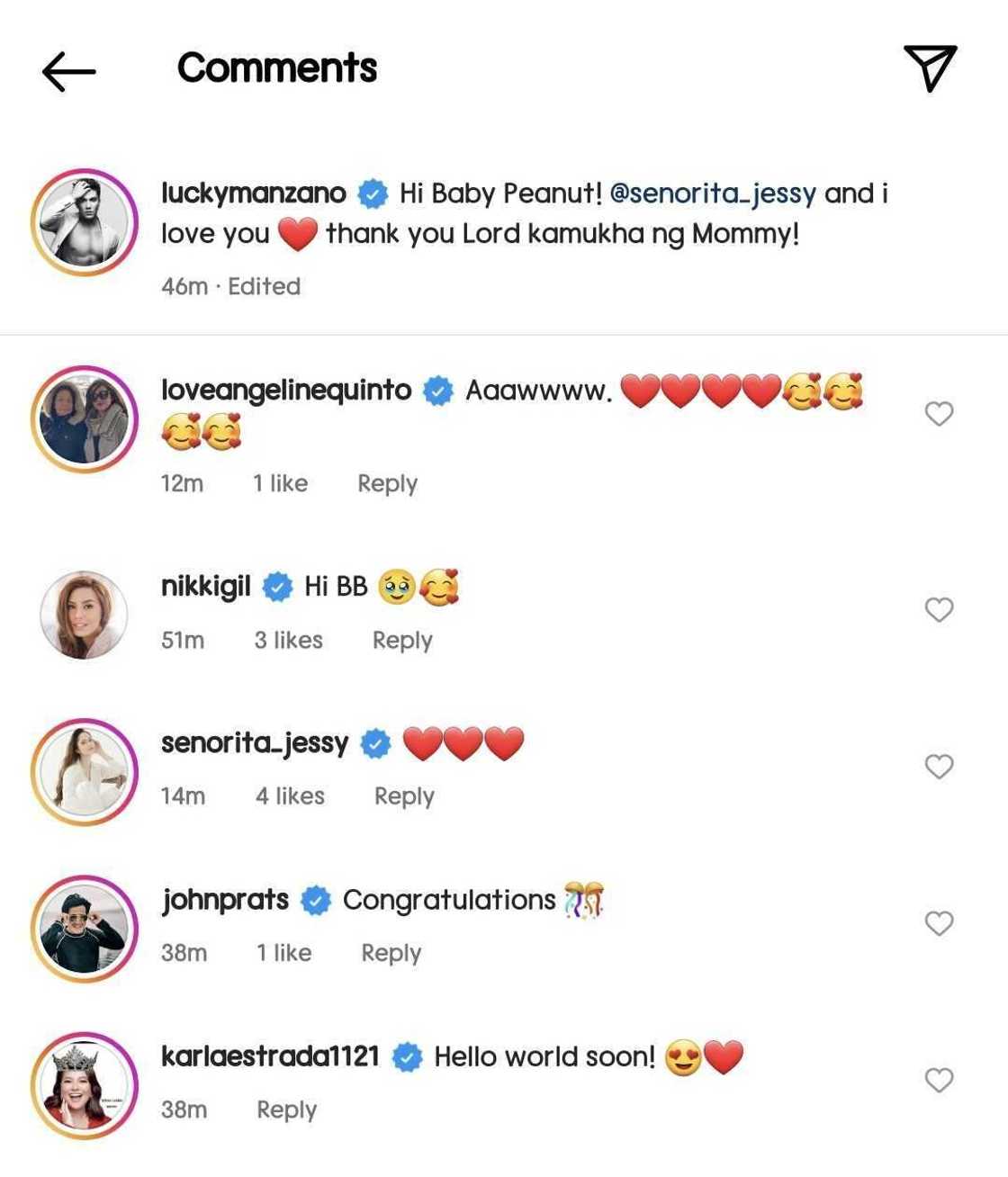This screenshot has height=1177, width=1008.
Task: View loveangelinequinto's profile picture story
Action: click(x=85, y=418)
